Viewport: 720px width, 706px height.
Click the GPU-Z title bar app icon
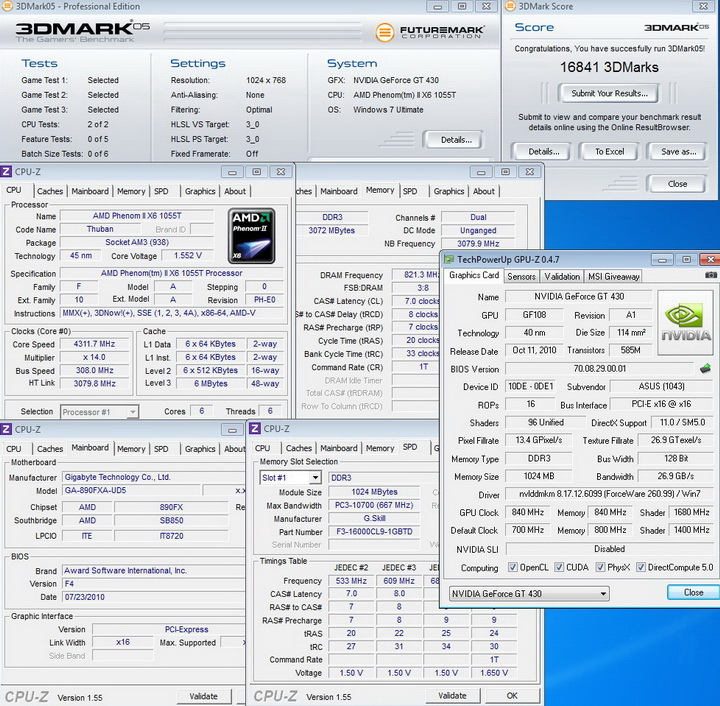pyautogui.click(x=449, y=259)
